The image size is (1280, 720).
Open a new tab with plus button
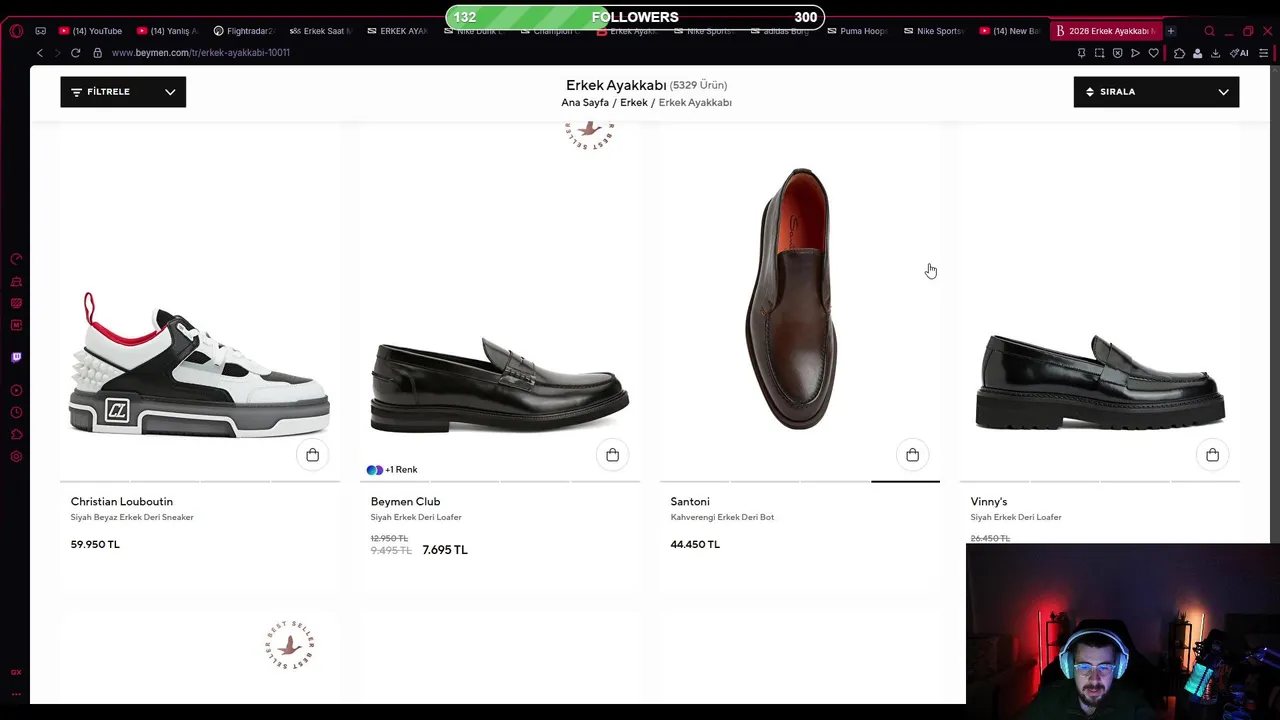coord(1170,31)
